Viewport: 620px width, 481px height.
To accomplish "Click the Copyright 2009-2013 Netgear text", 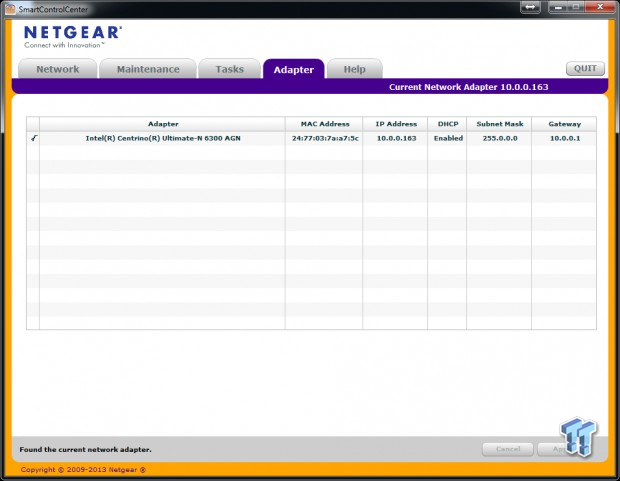I will click(x=83, y=470).
